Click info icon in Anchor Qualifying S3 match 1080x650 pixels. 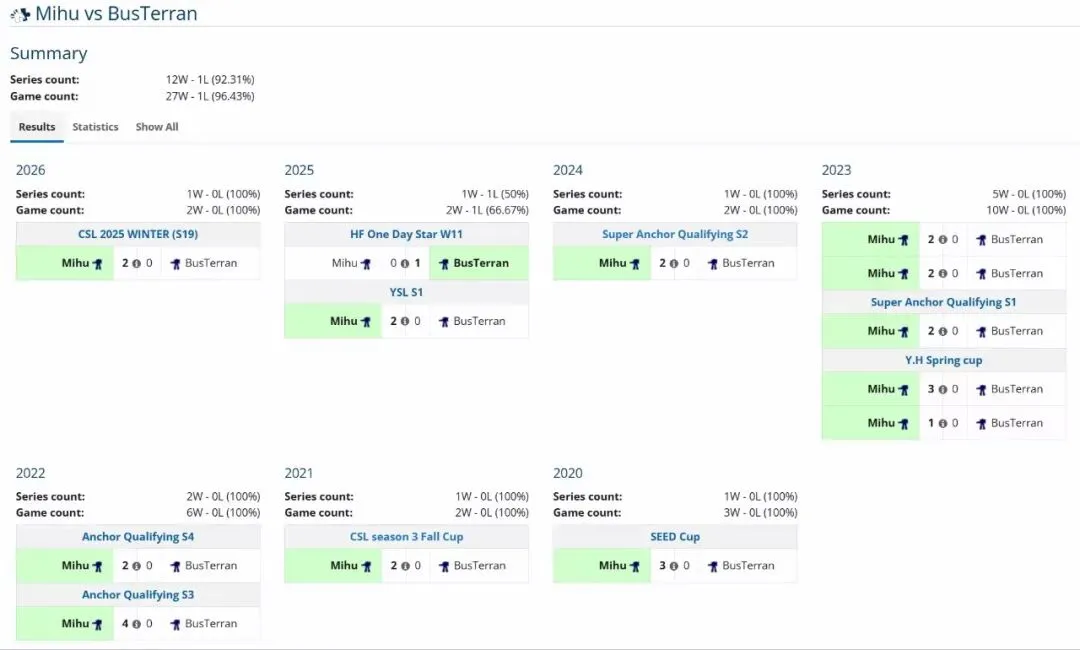coord(136,624)
